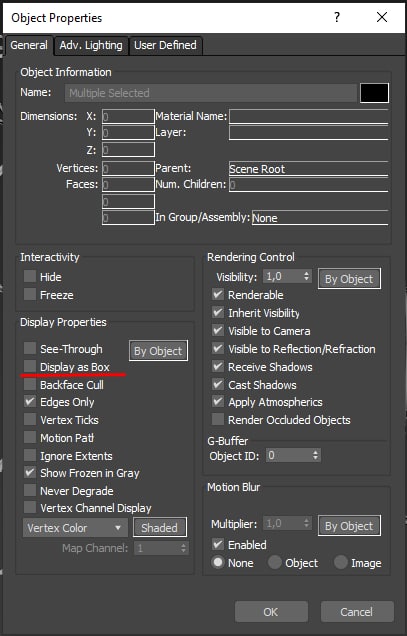Click the Map Channel spinner arrows
Screen dimensions: 407x636
tap(183, 548)
